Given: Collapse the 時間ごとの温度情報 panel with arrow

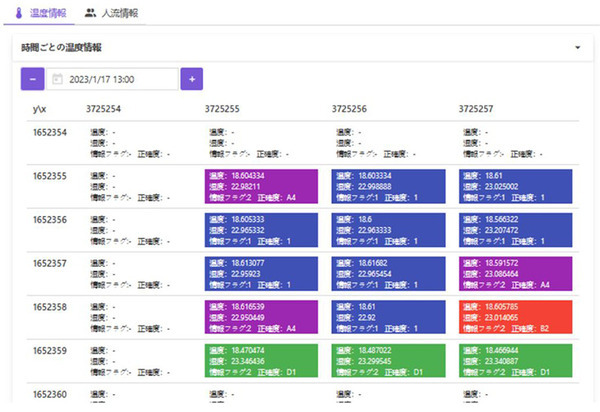Looking at the screenshot, I should pyautogui.click(x=577, y=47).
